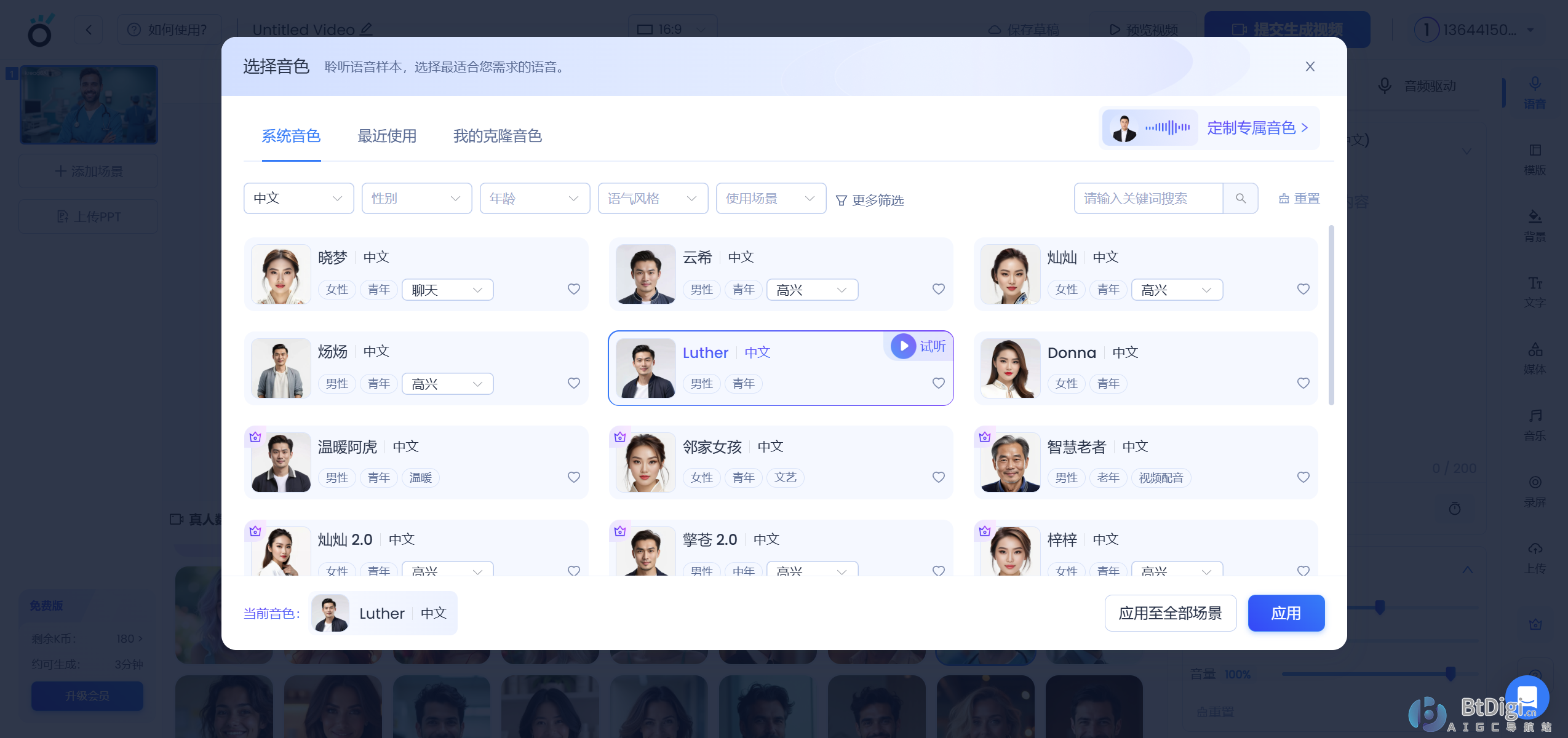Click the search magnifier icon
The height and width of the screenshot is (738, 1568).
click(x=1240, y=198)
